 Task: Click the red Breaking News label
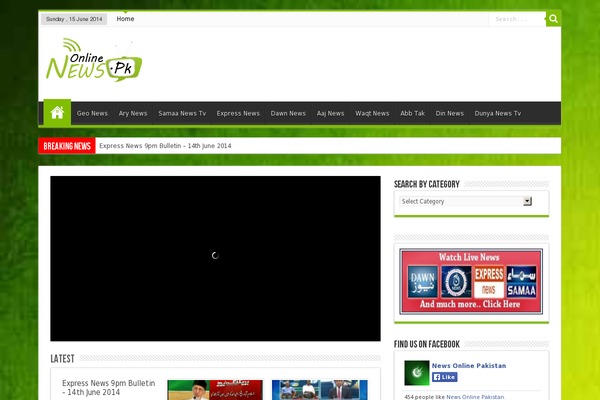[67, 146]
